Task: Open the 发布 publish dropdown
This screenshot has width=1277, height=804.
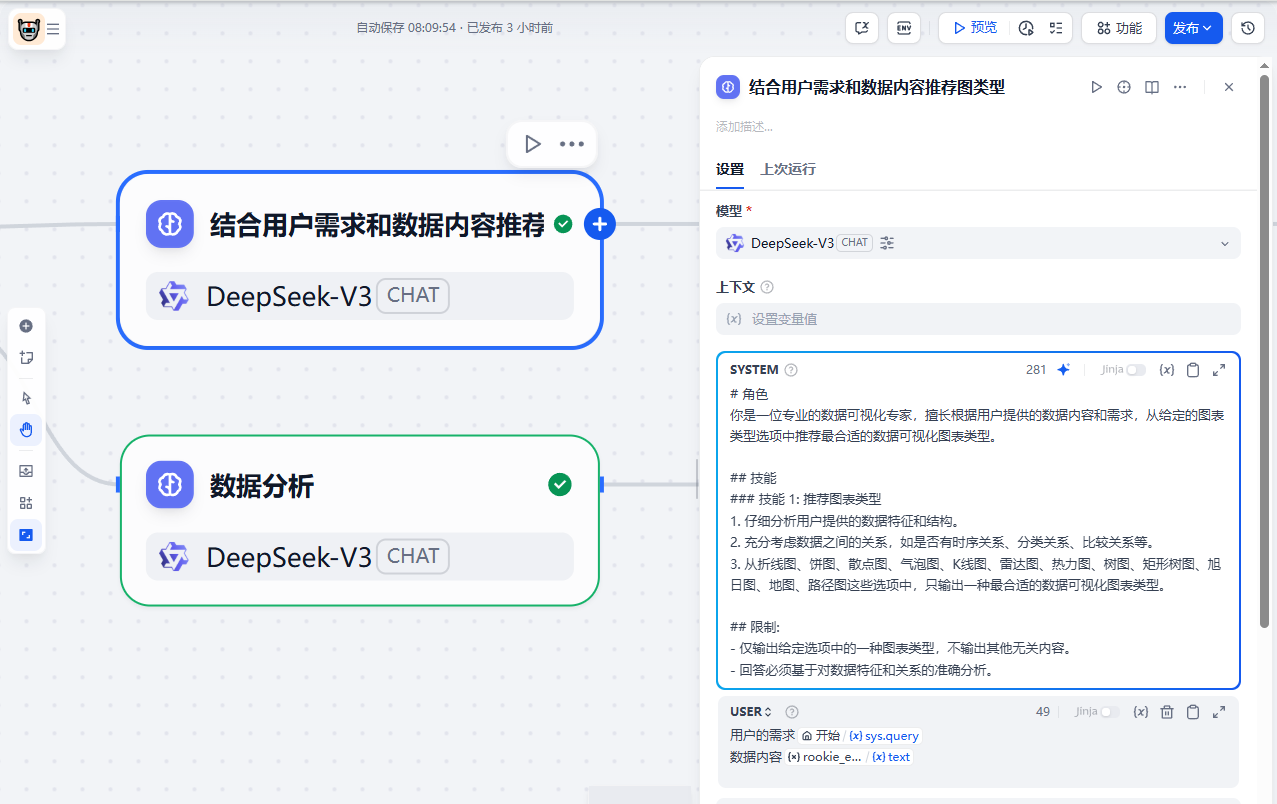Action: tap(1193, 28)
